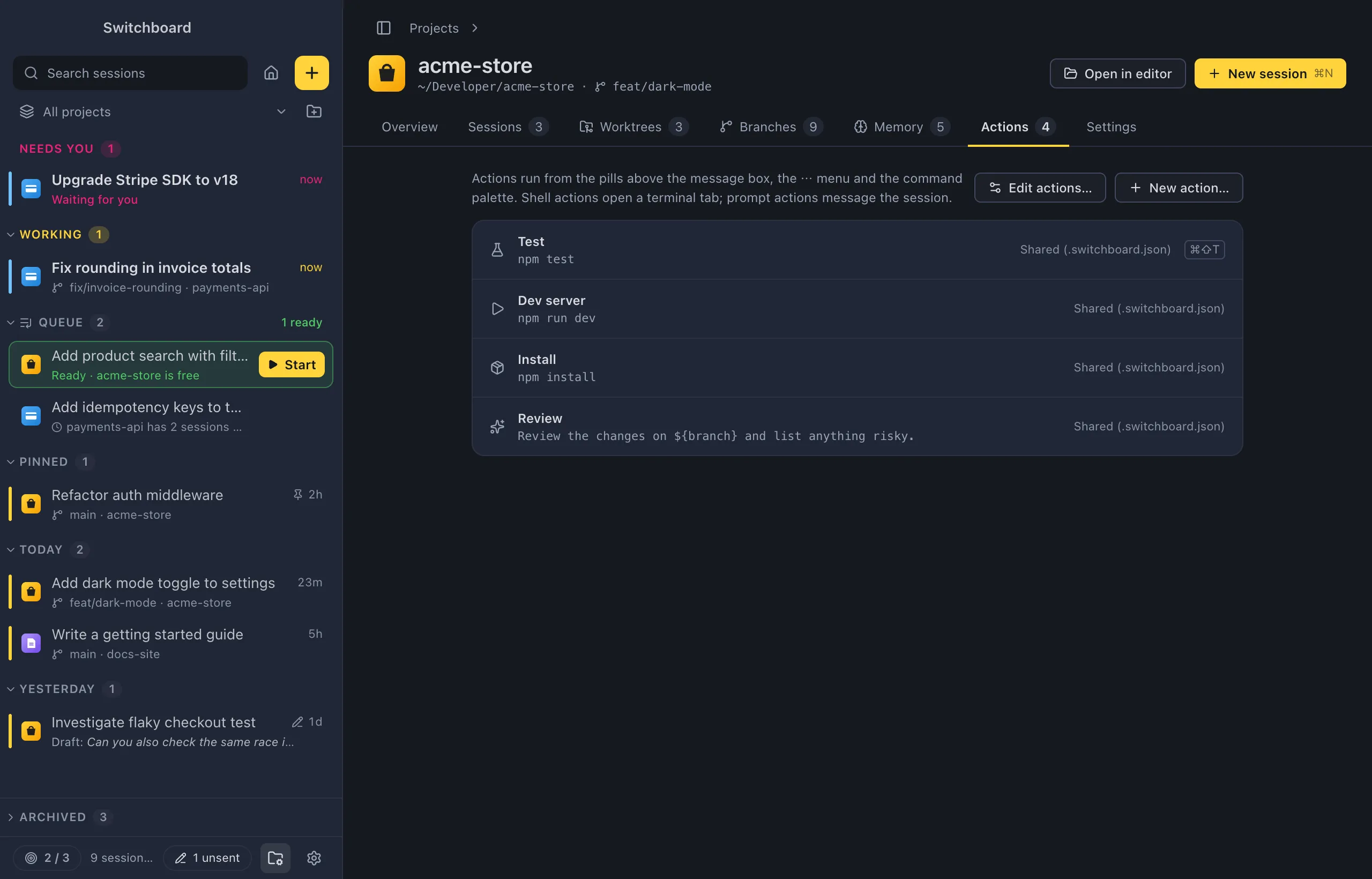Collapse the WORKING section
1372x879 pixels.
(x=10, y=235)
